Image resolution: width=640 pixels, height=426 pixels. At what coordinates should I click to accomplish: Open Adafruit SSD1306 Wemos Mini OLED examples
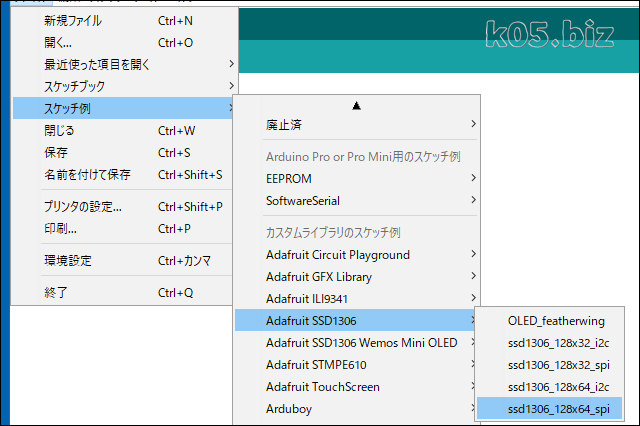356,343
